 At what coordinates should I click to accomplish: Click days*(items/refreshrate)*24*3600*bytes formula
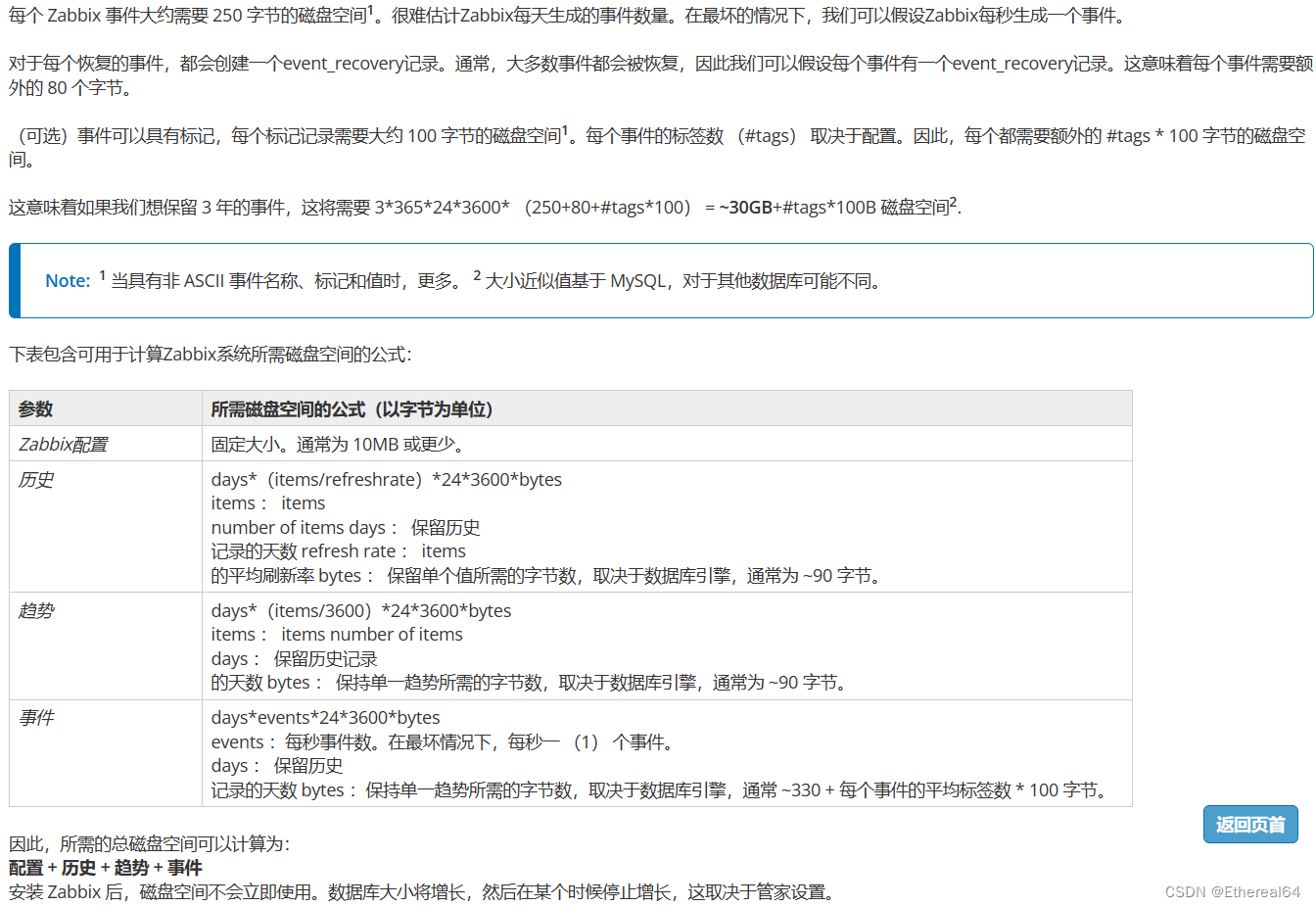(387, 479)
